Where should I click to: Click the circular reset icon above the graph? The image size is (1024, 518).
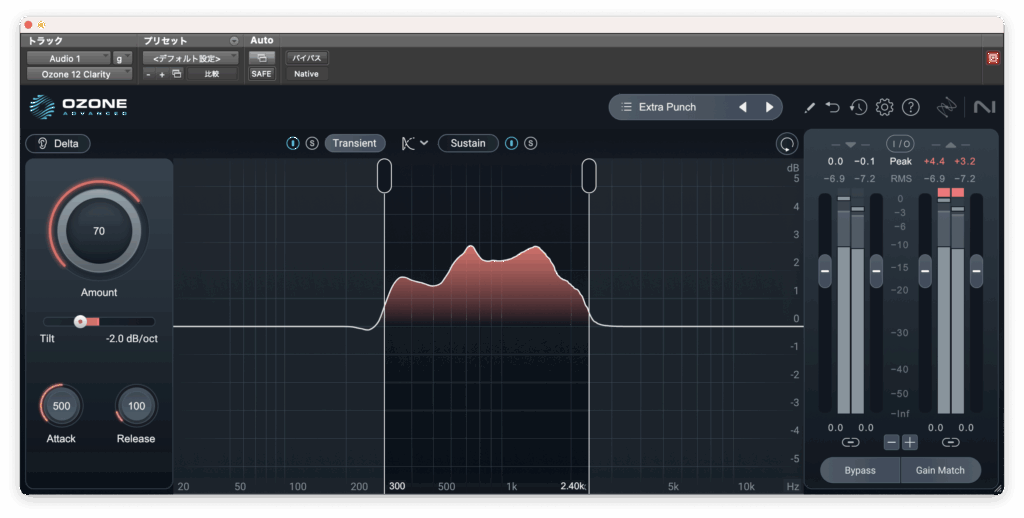[x=787, y=144]
